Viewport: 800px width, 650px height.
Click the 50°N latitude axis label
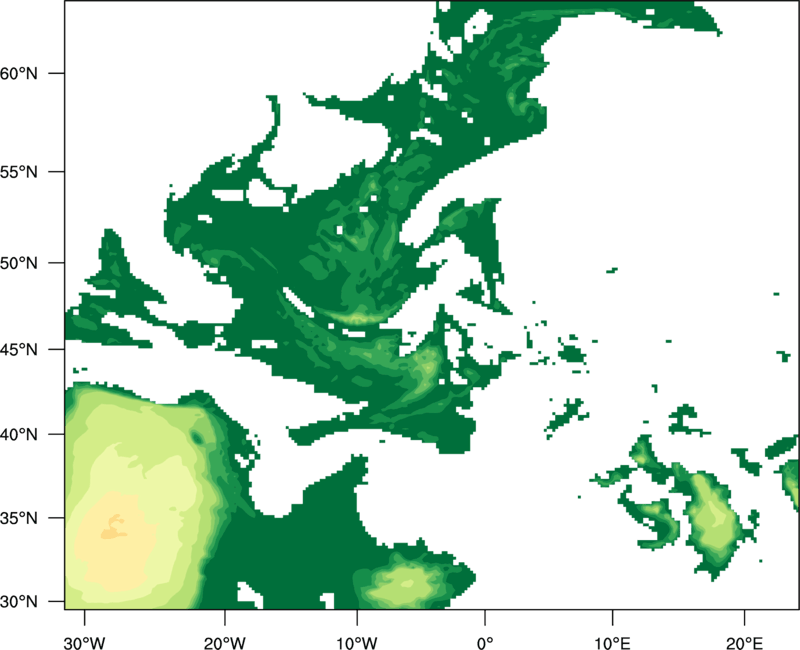coord(19,263)
